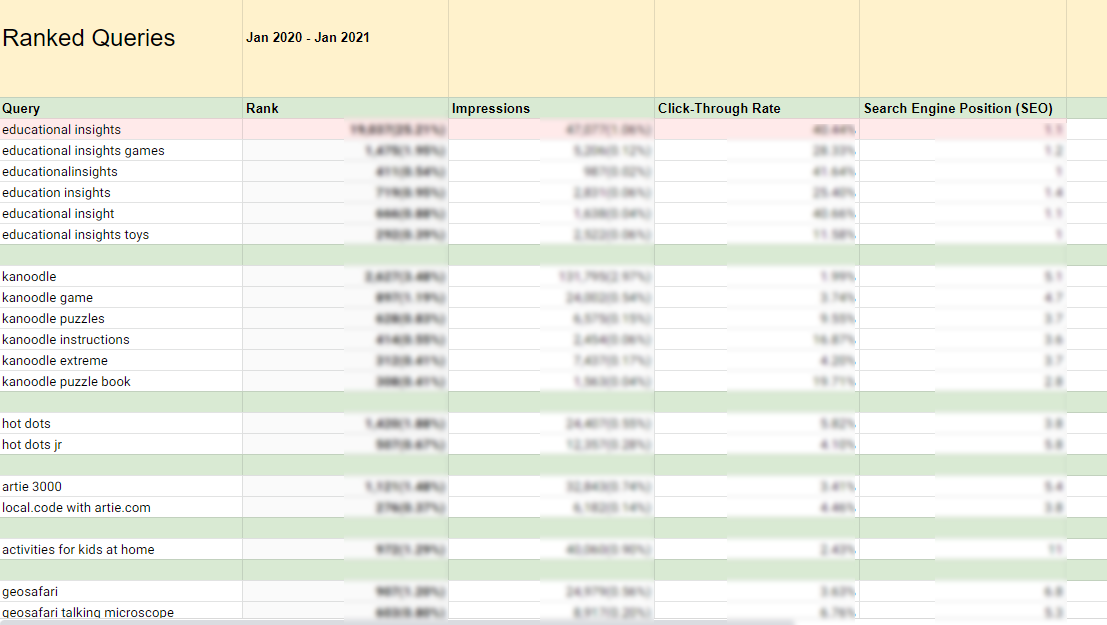Image resolution: width=1107 pixels, height=625 pixels.
Task: Select the 'kanoodle instructions' query cell
Action: tap(121, 339)
